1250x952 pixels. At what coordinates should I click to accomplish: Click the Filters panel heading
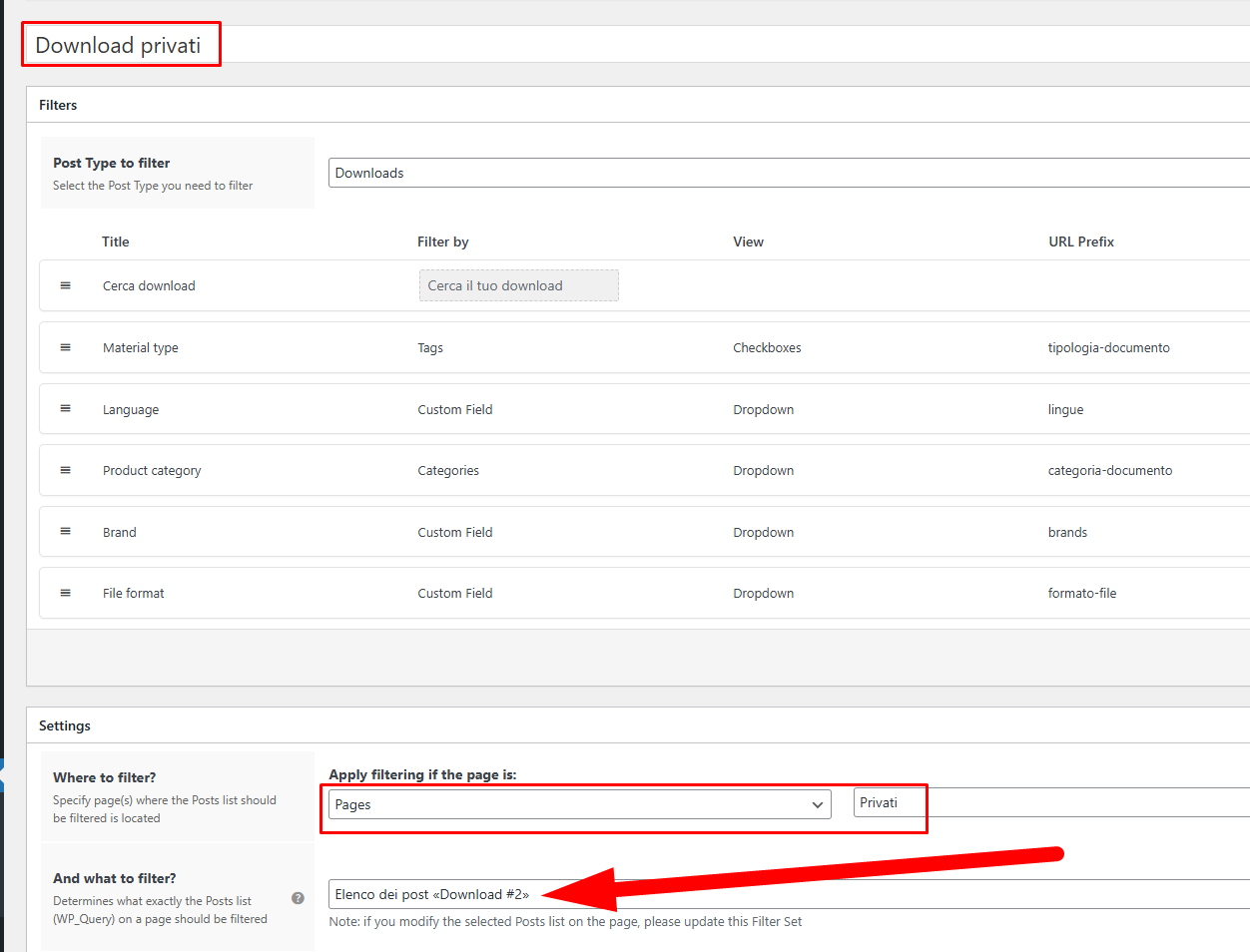[x=58, y=105]
